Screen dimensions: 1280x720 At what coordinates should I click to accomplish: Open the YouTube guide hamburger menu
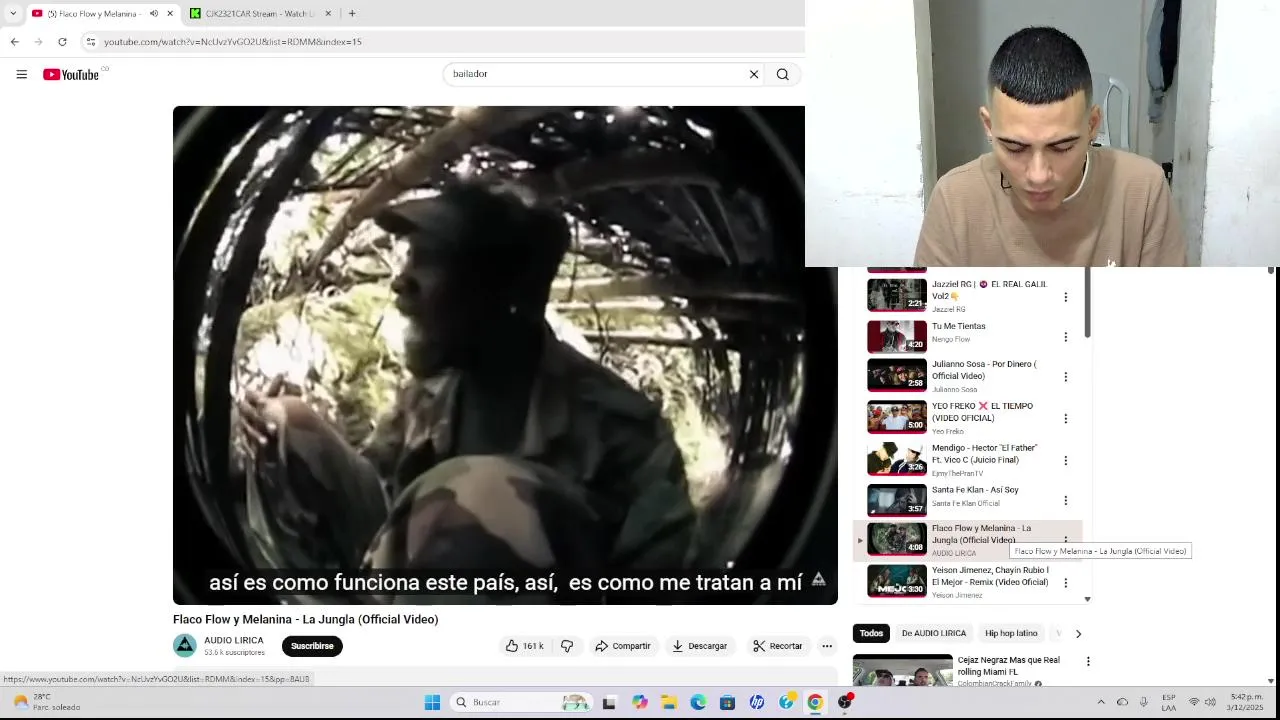[21, 74]
